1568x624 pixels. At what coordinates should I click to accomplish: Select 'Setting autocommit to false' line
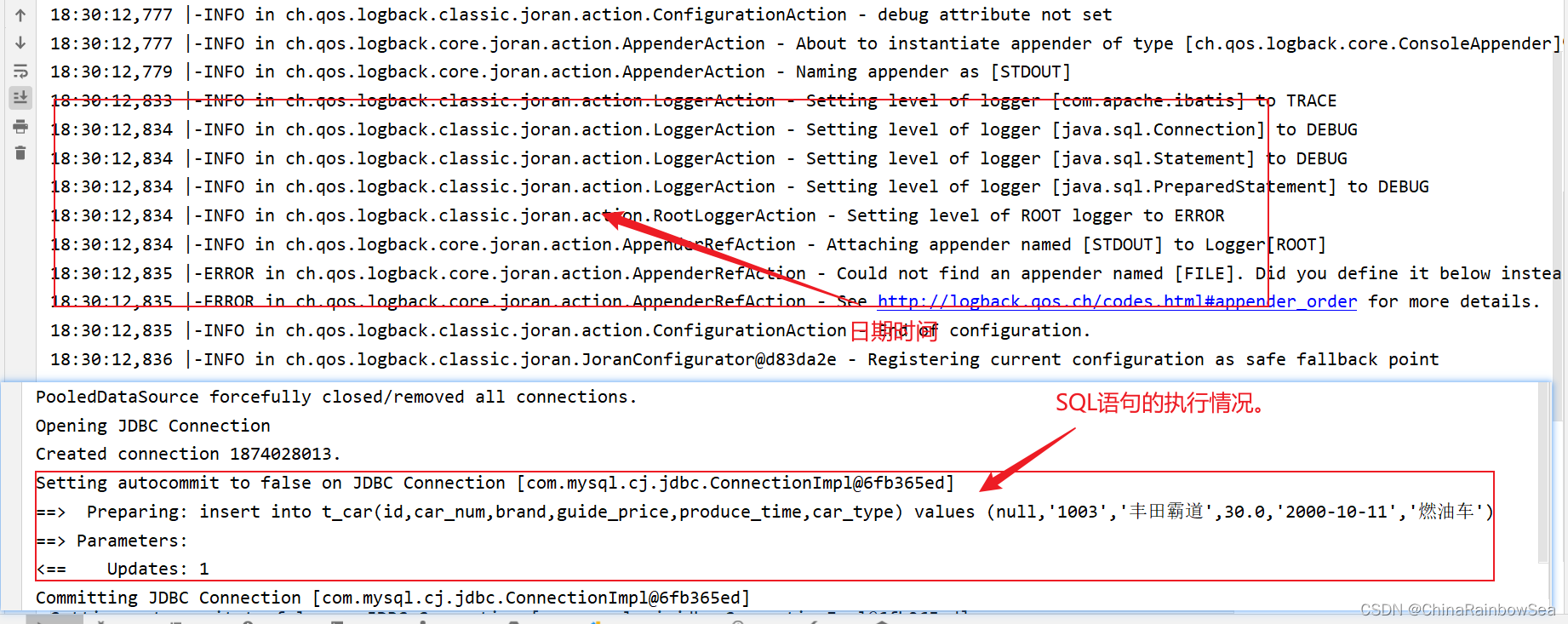495,483
